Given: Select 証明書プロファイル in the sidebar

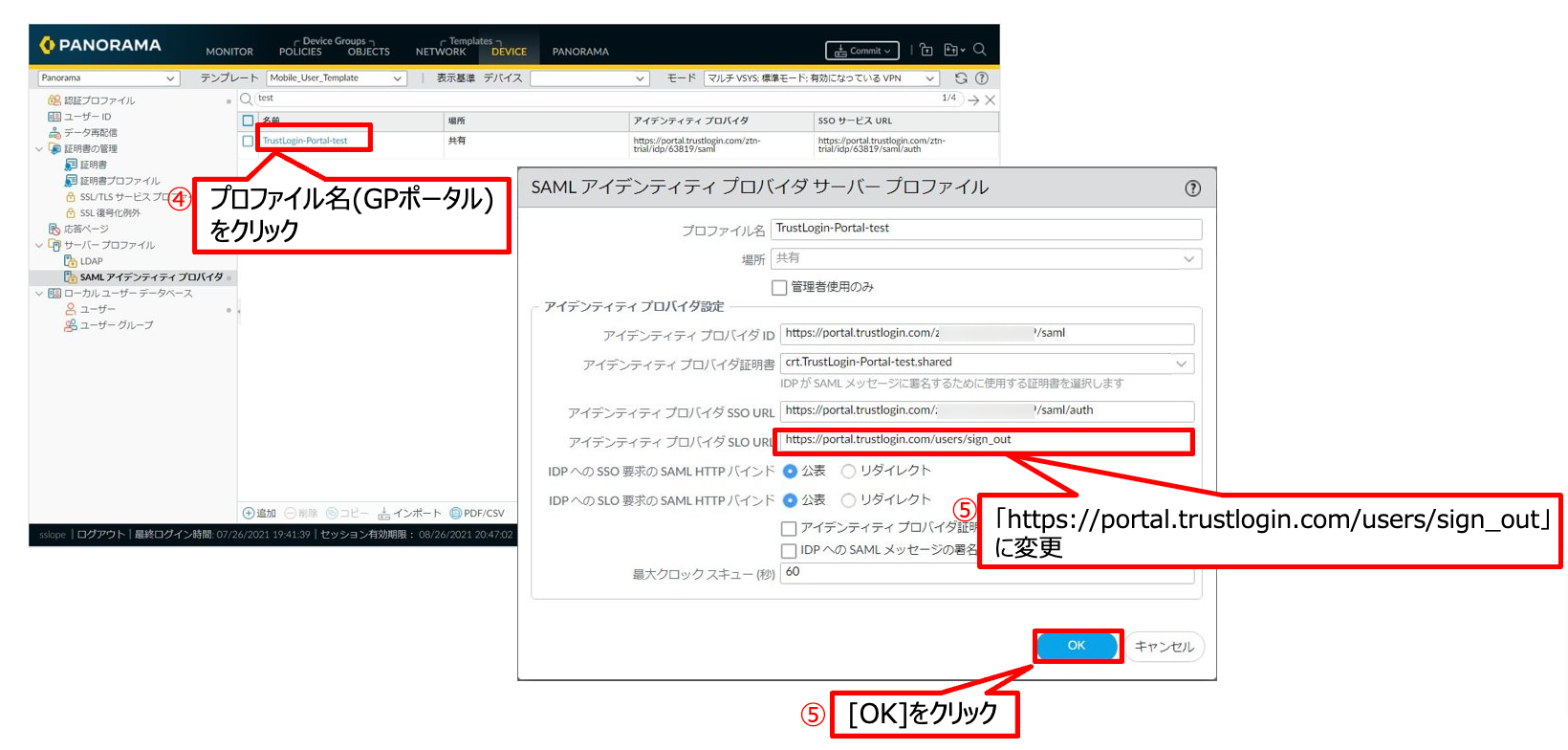Looking at the screenshot, I should point(120,181).
